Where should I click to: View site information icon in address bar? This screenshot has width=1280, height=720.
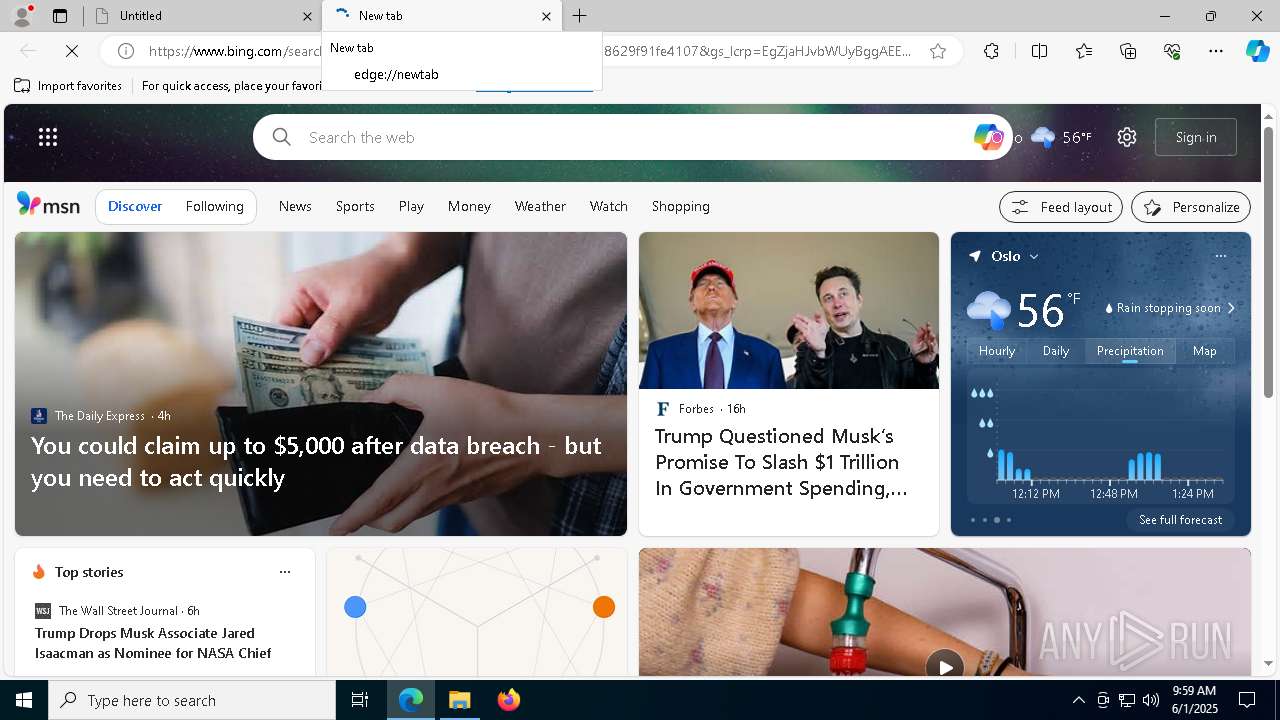[126, 51]
